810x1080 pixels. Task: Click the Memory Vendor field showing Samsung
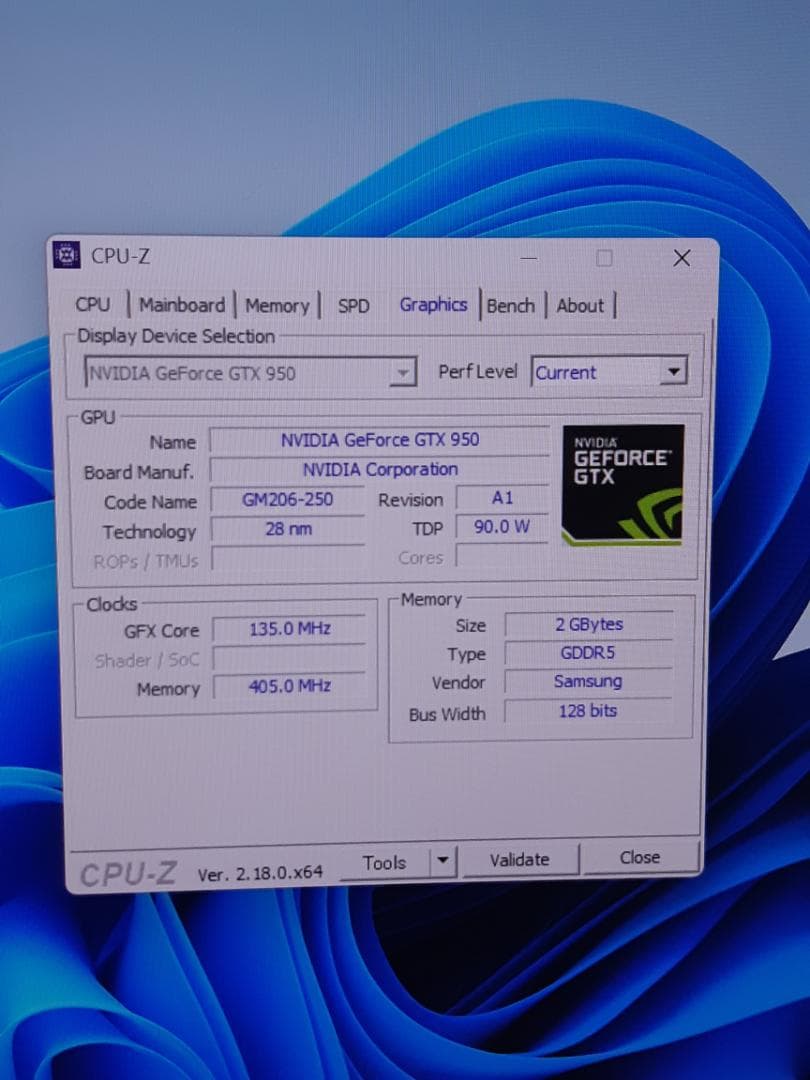[x=588, y=681]
